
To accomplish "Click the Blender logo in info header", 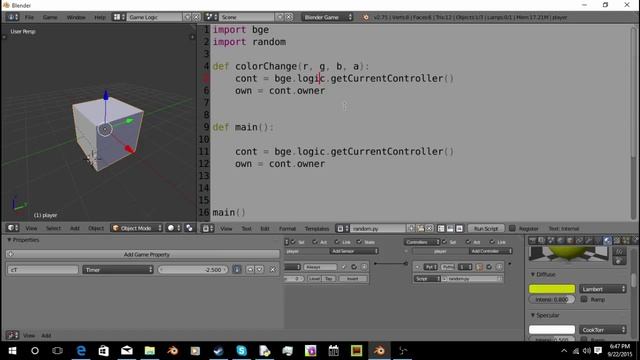I will [365, 17].
